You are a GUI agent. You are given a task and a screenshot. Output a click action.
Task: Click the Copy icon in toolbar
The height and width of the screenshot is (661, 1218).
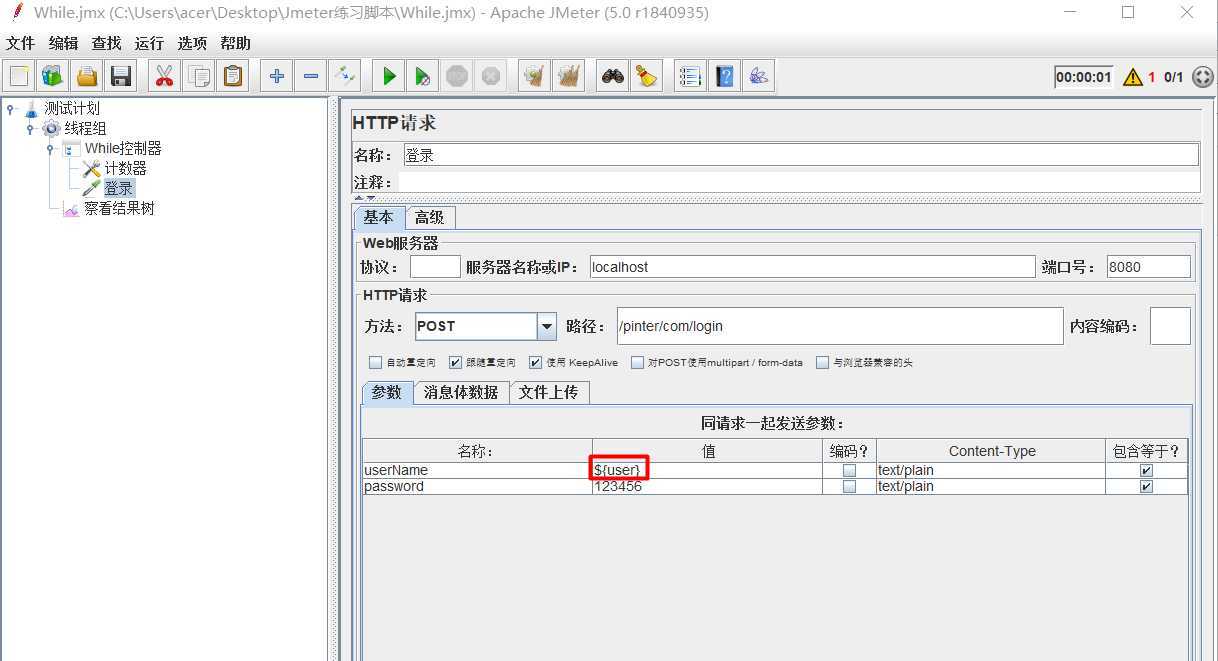pyautogui.click(x=199, y=76)
